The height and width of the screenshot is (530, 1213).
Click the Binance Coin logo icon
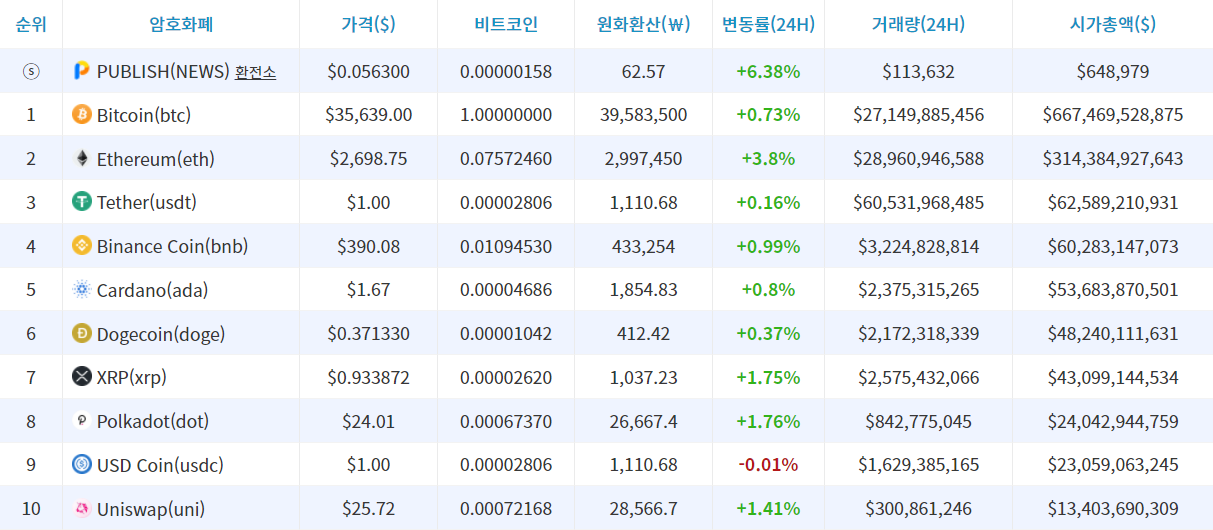[x=82, y=246]
